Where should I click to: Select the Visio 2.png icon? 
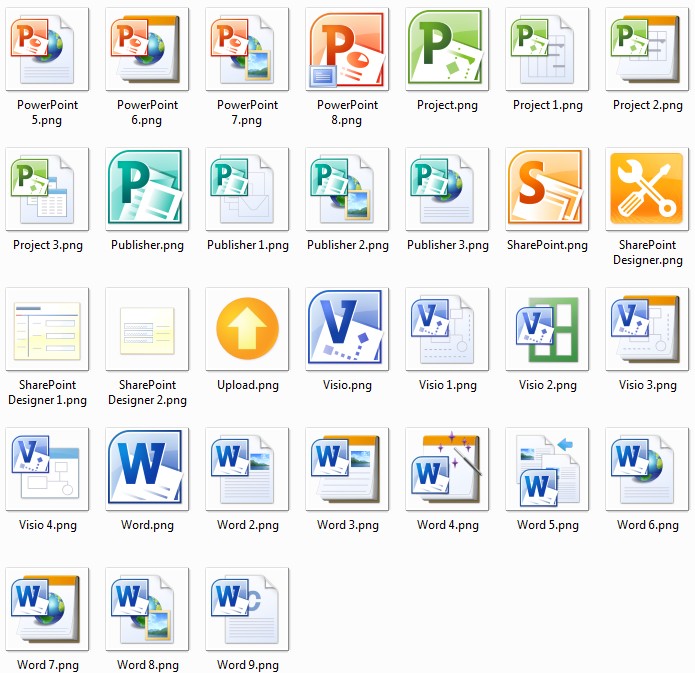click(x=547, y=329)
